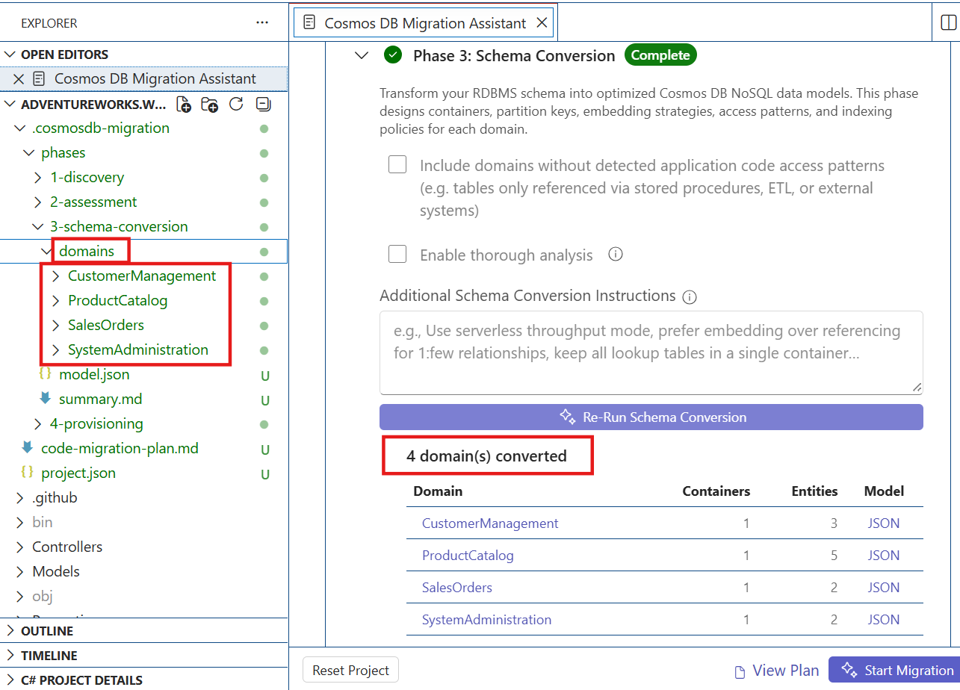This screenshot has height=690, width=960.
Task: Expand the bin folder
Action: [x=20, y=522]
